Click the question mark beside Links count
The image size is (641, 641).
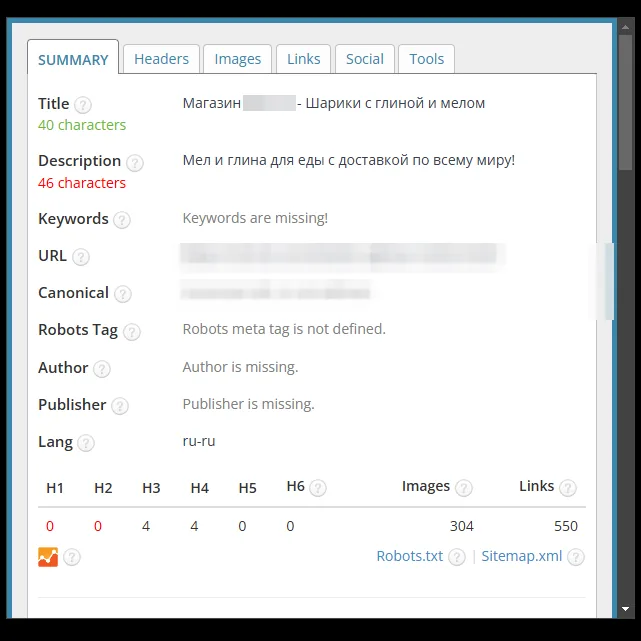[568, 488]
